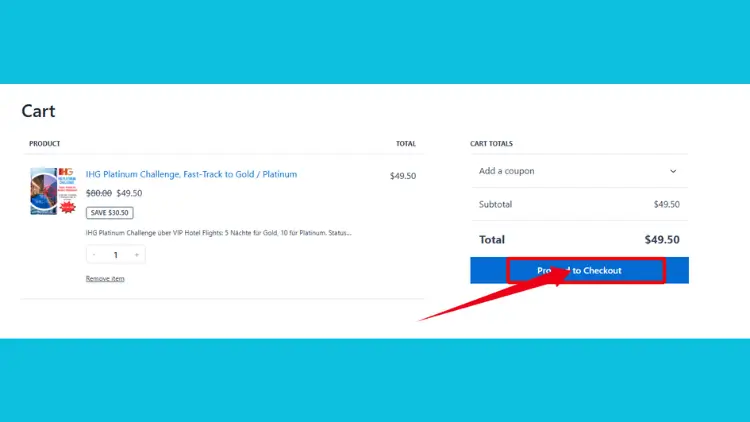The height and width of the screenshot is (422, 750).
Task: Click the CART TOTALS heading
Action: coord(491,144)
